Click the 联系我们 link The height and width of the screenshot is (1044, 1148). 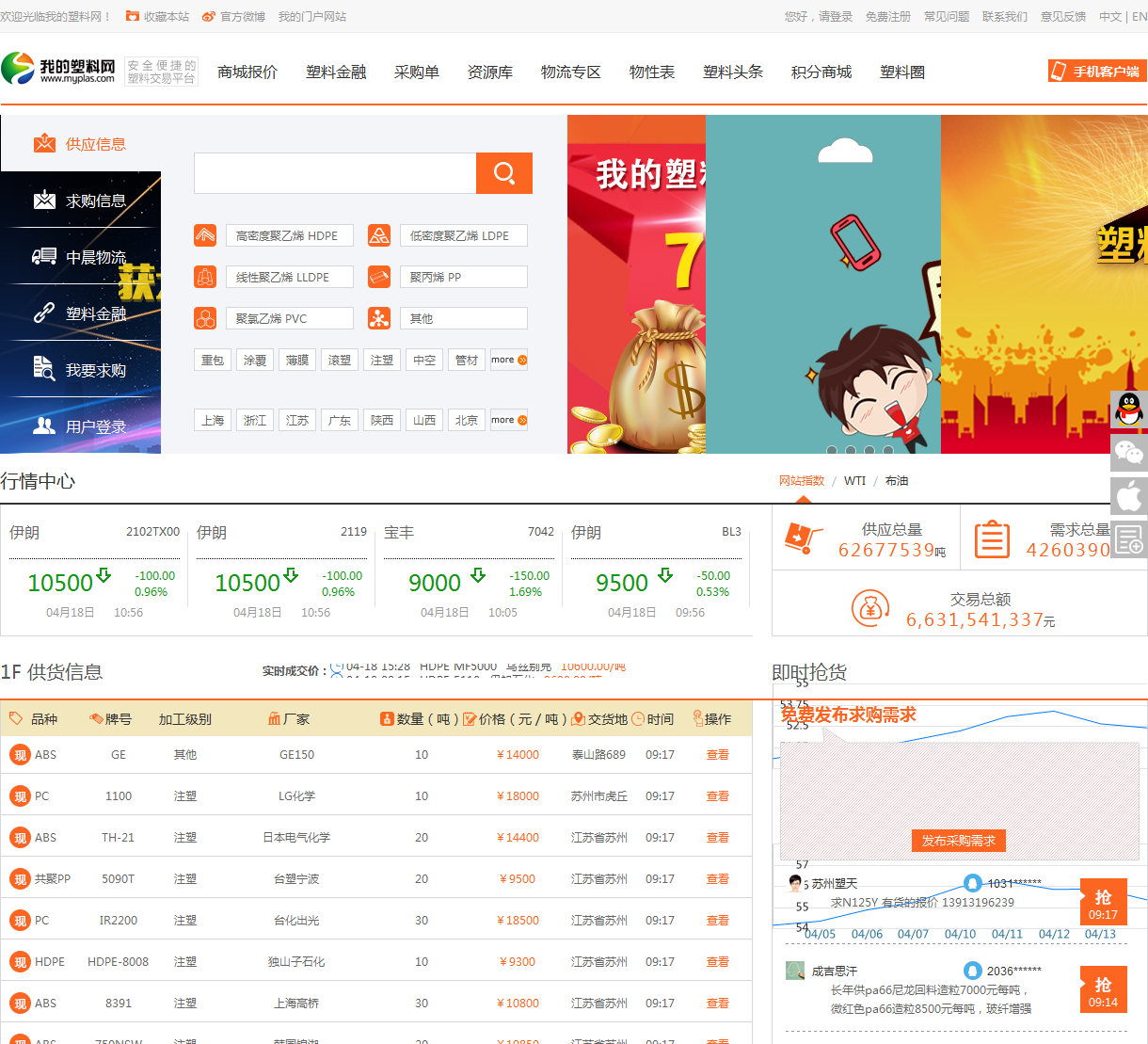pyautogui.click(x=1005, y=17)
